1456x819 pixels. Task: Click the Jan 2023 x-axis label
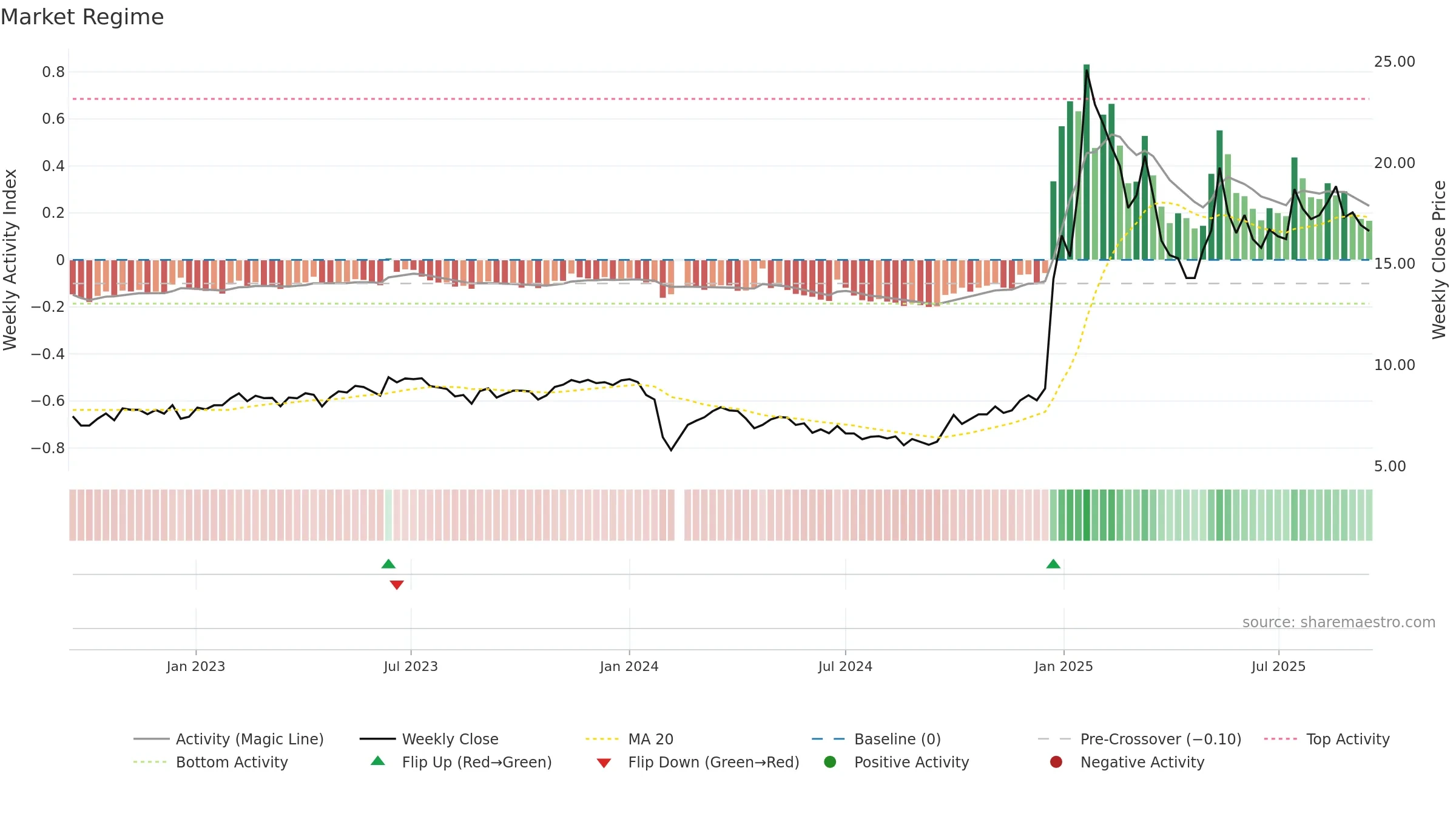coord(196,666)
